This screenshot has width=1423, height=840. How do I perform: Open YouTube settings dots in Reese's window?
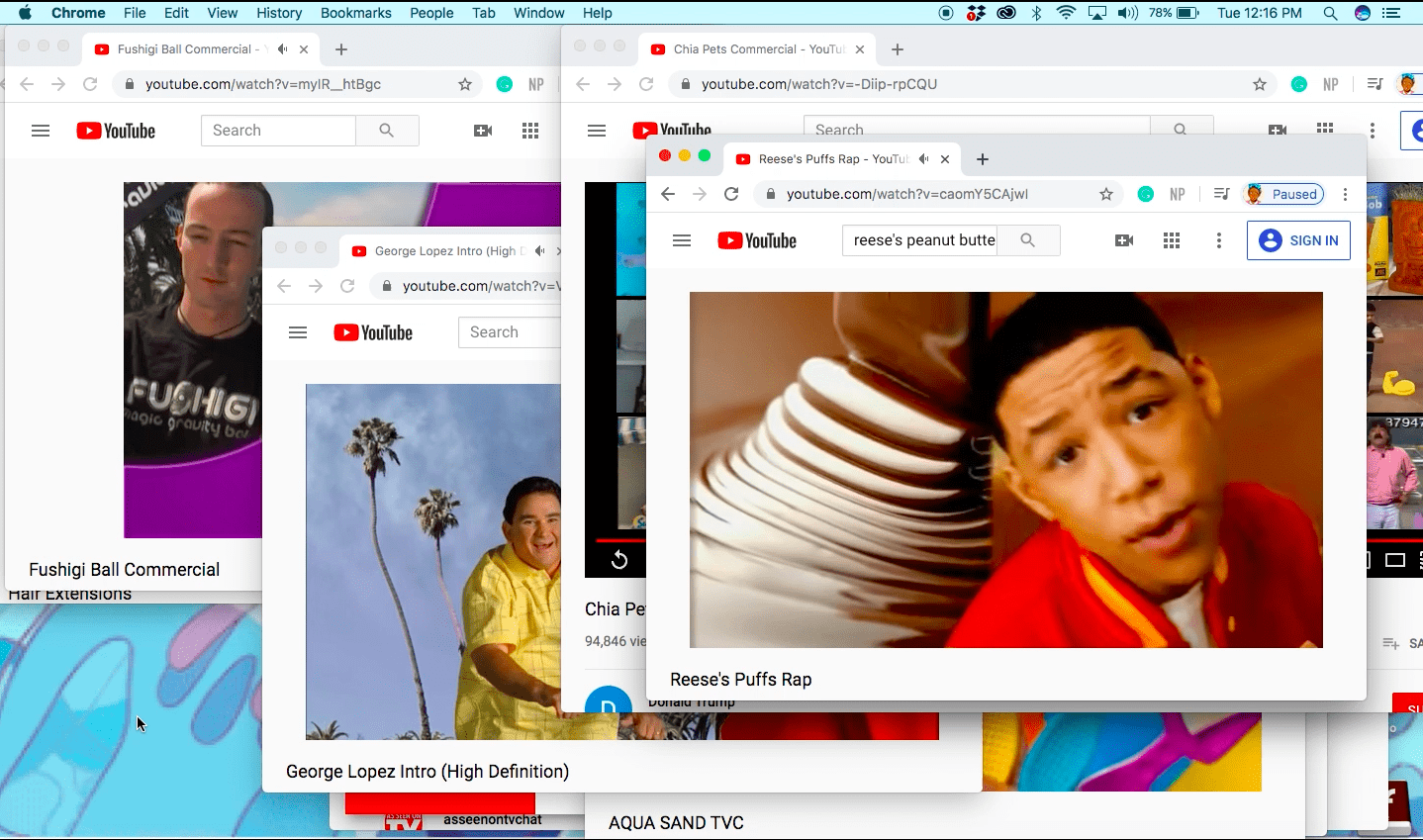(x=1219, y=240)
